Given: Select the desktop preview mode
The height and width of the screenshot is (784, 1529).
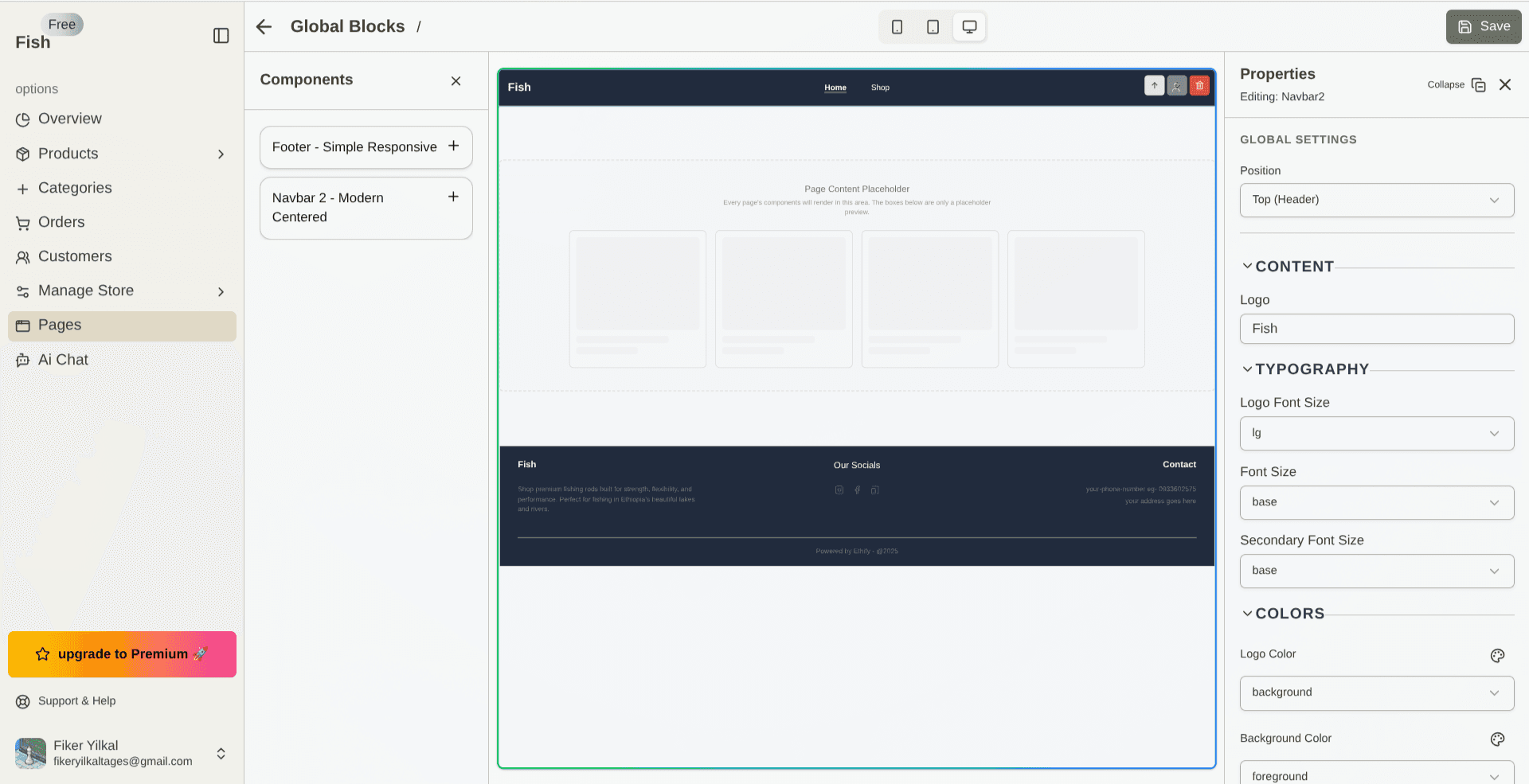Looking at the screenshot, I should pos(968,26).
